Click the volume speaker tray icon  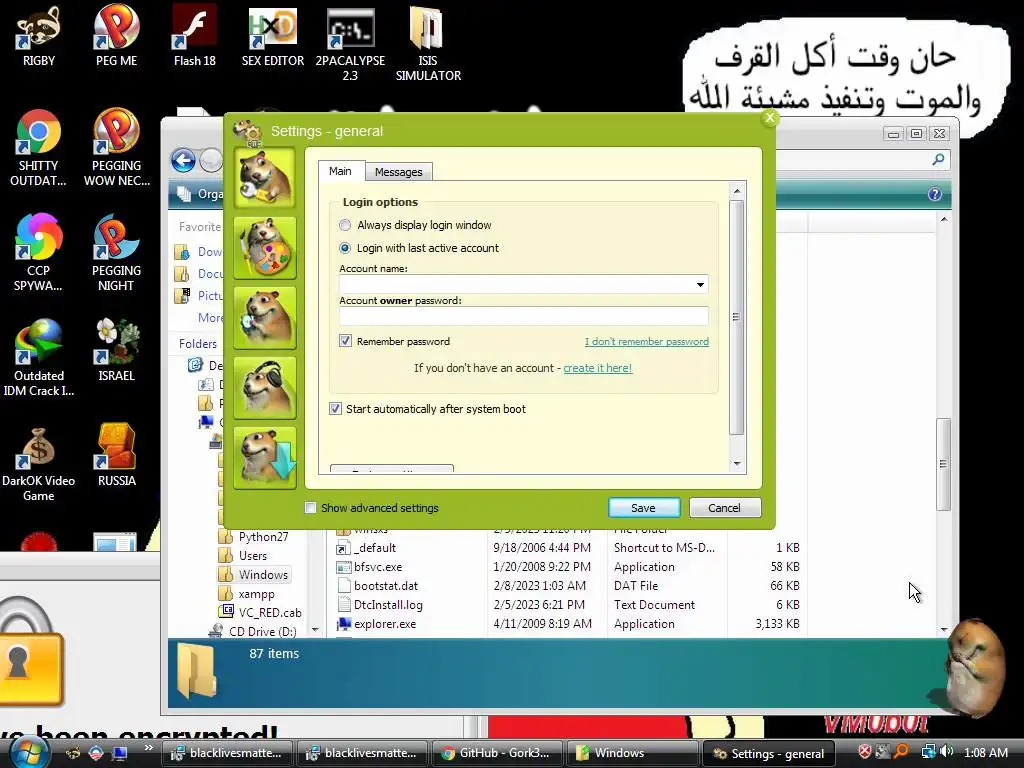[947, 752]
